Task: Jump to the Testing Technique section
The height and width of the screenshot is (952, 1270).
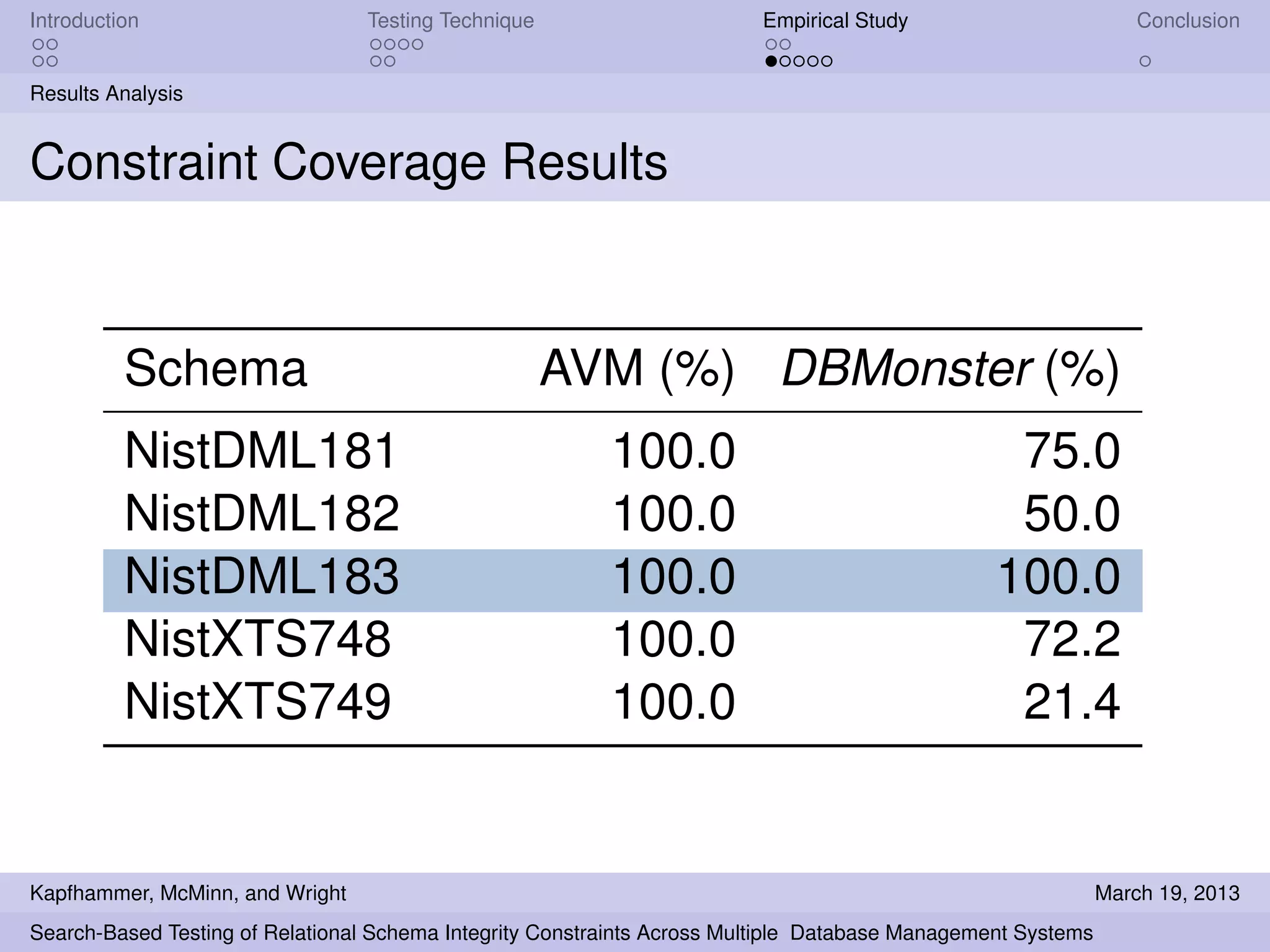Action: click(451, 20)
